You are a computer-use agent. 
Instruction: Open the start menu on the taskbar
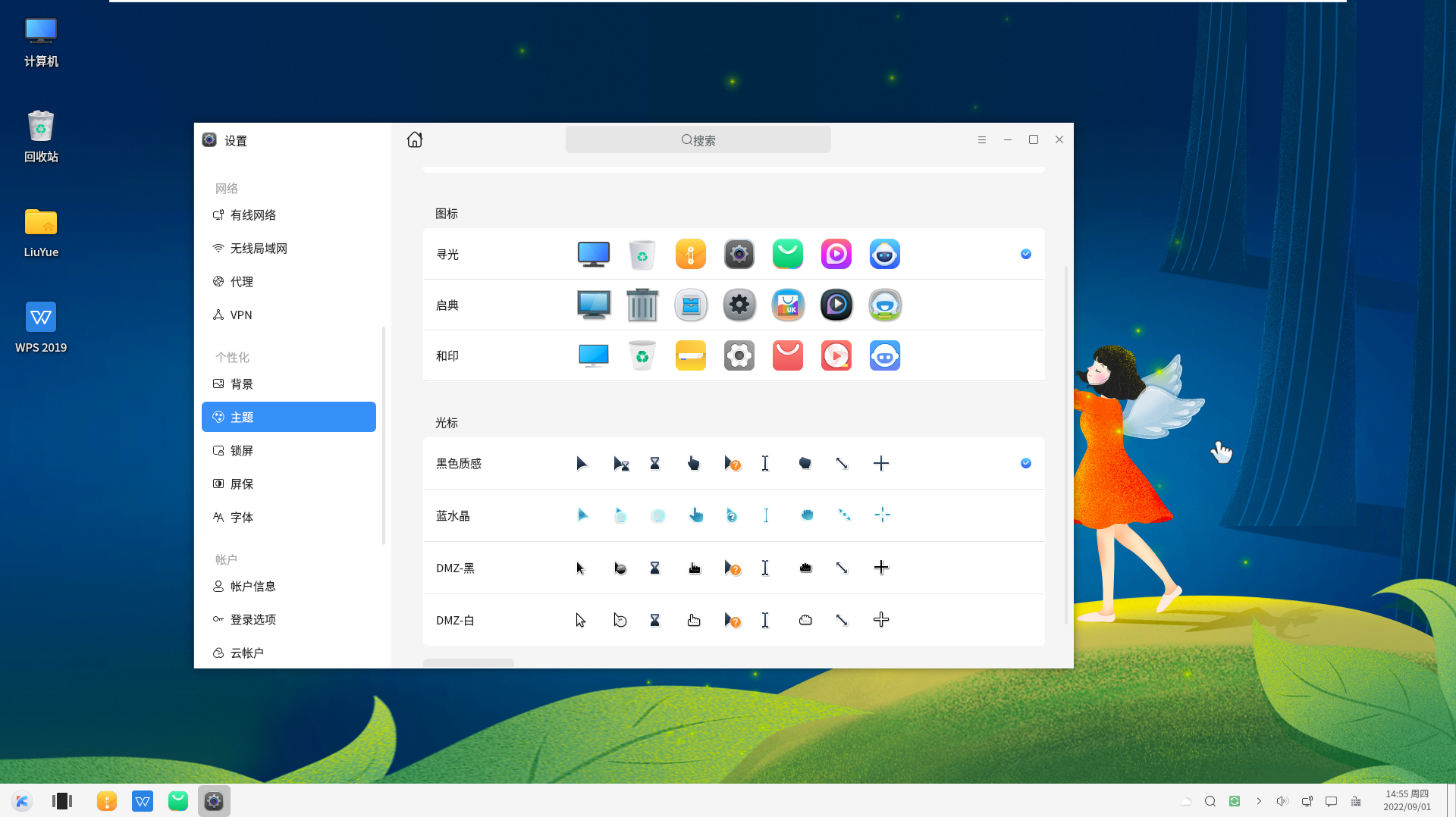[x=22, y=801]
